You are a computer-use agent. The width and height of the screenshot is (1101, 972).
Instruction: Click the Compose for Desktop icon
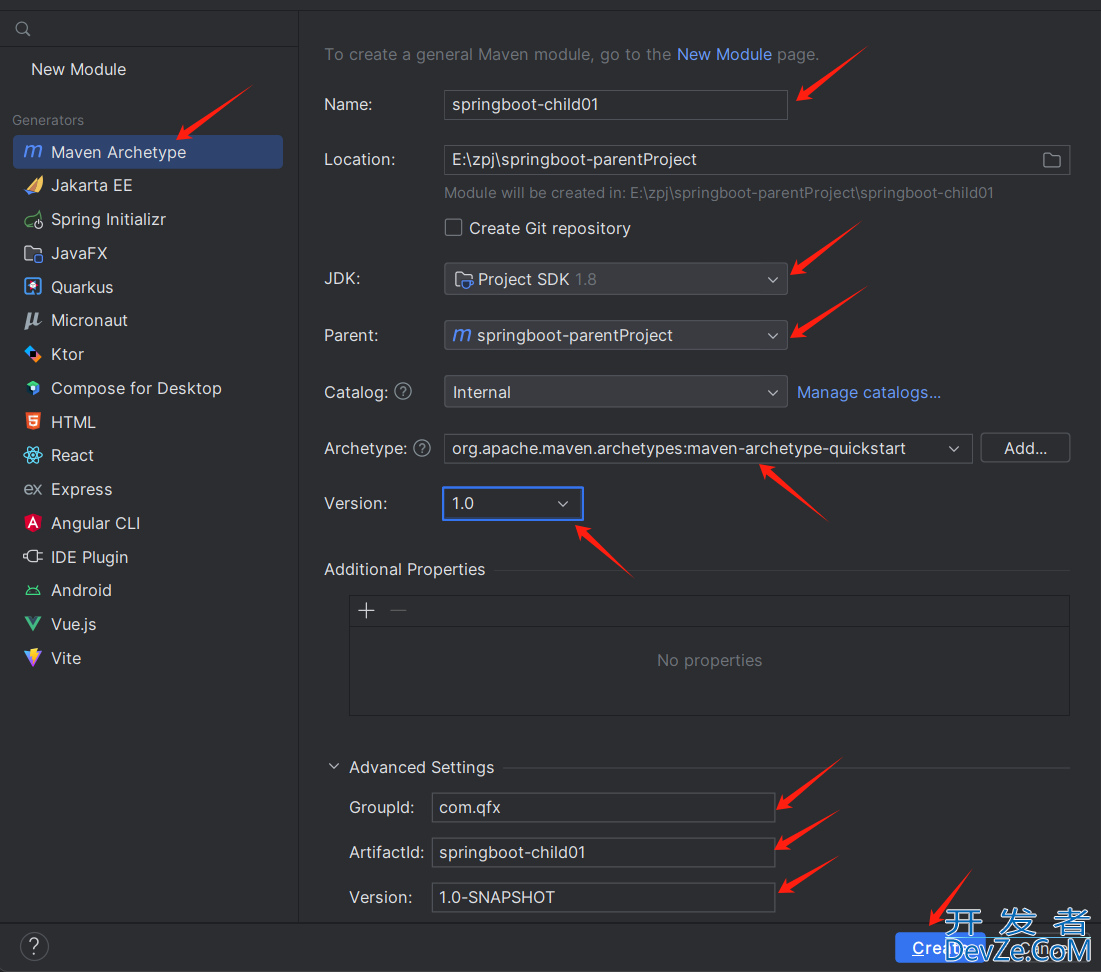coord(33,388)
